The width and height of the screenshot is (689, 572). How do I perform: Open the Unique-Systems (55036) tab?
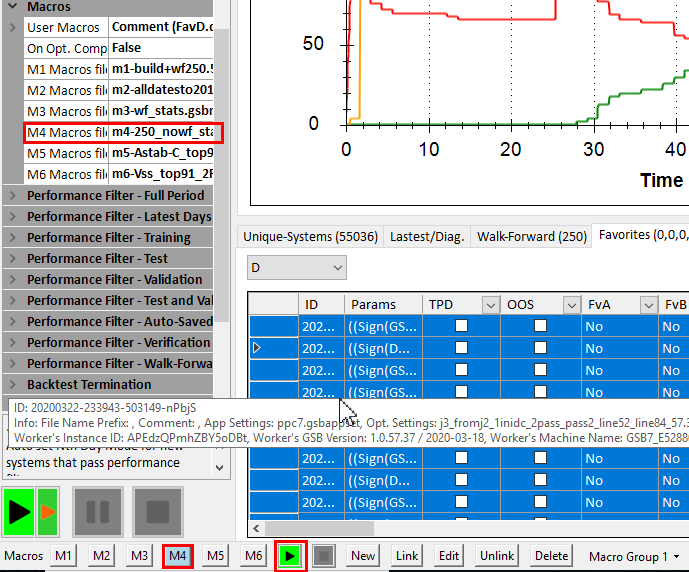(x=310, y=237)
